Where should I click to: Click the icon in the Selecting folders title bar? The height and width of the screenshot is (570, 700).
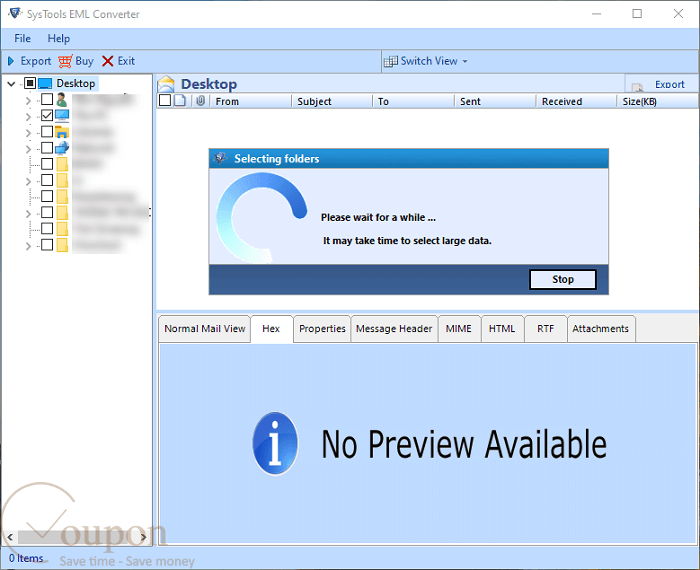pos(220,158)
